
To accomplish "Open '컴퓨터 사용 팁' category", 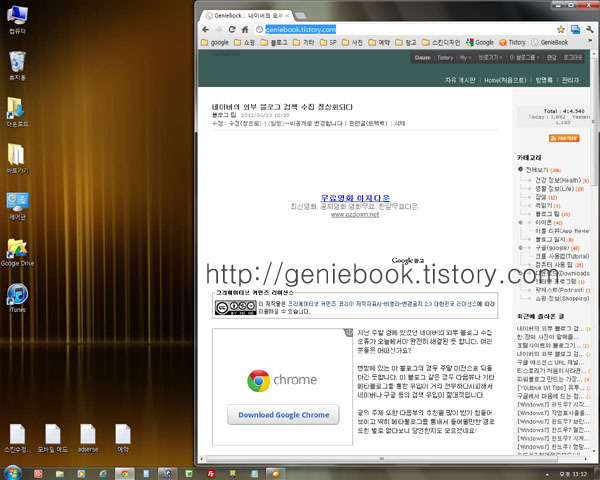I will point(554,264).
